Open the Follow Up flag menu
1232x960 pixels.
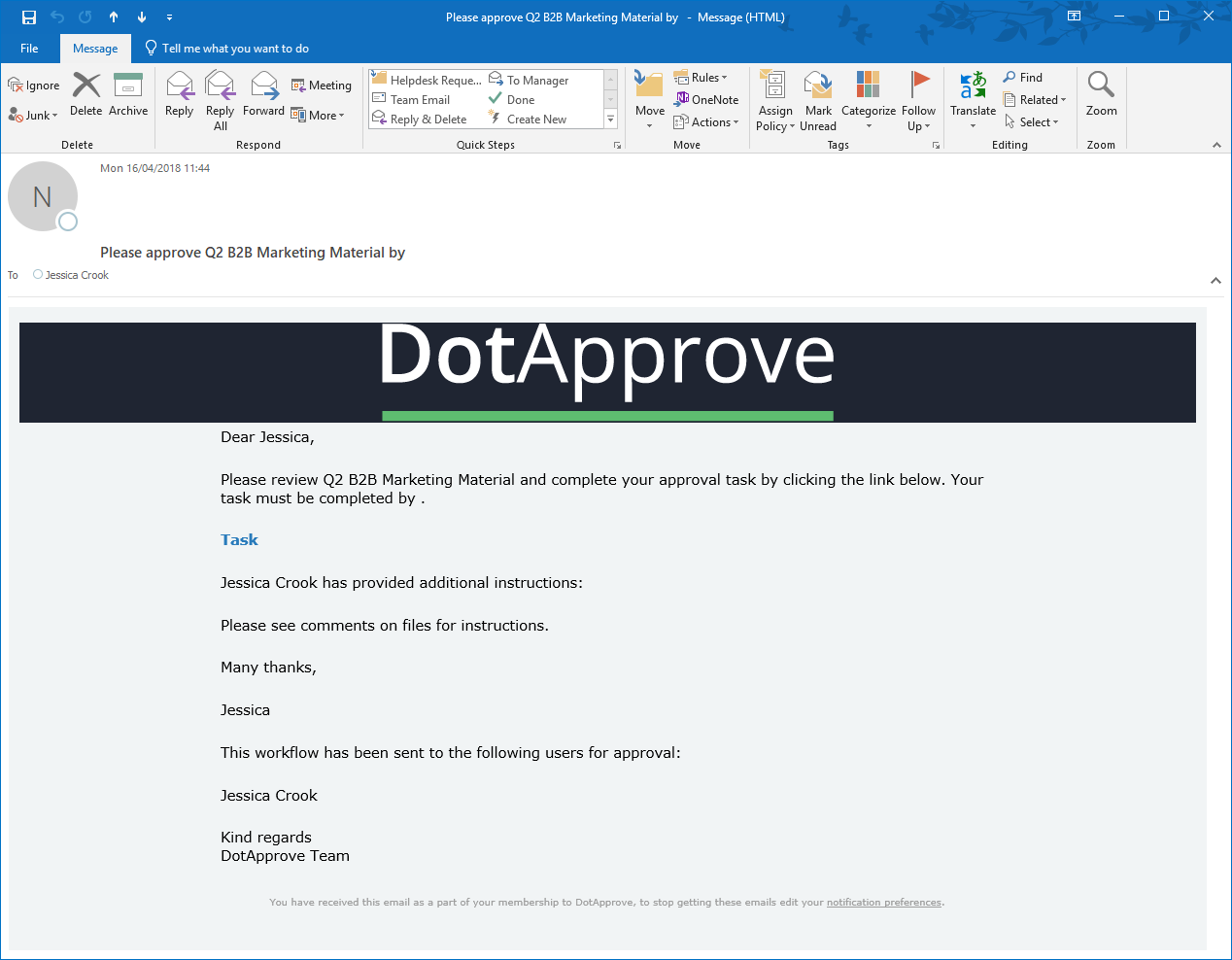(x=918, y=101)
